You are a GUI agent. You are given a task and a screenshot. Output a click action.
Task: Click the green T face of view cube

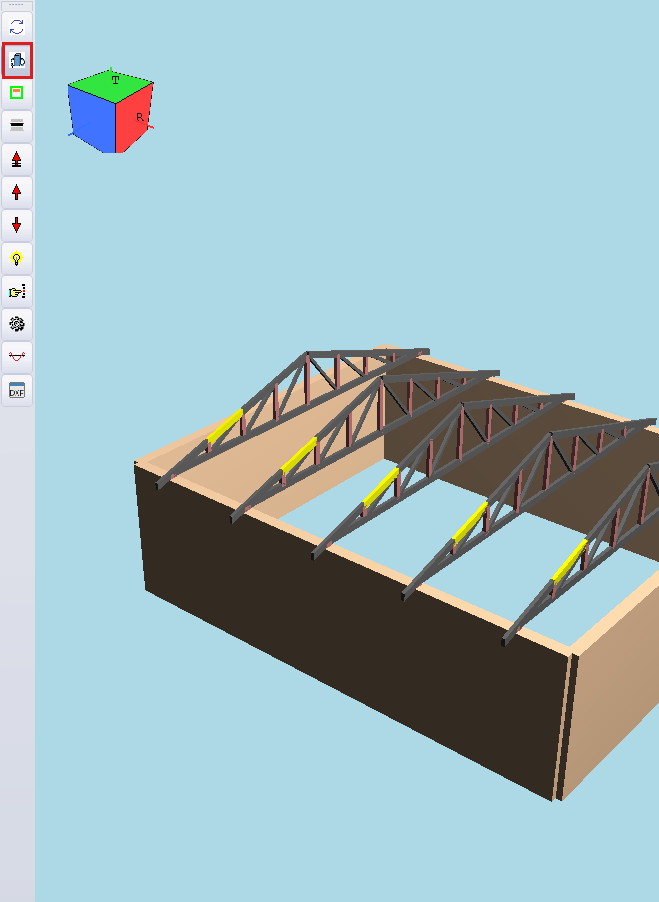[x=112, y=85]
